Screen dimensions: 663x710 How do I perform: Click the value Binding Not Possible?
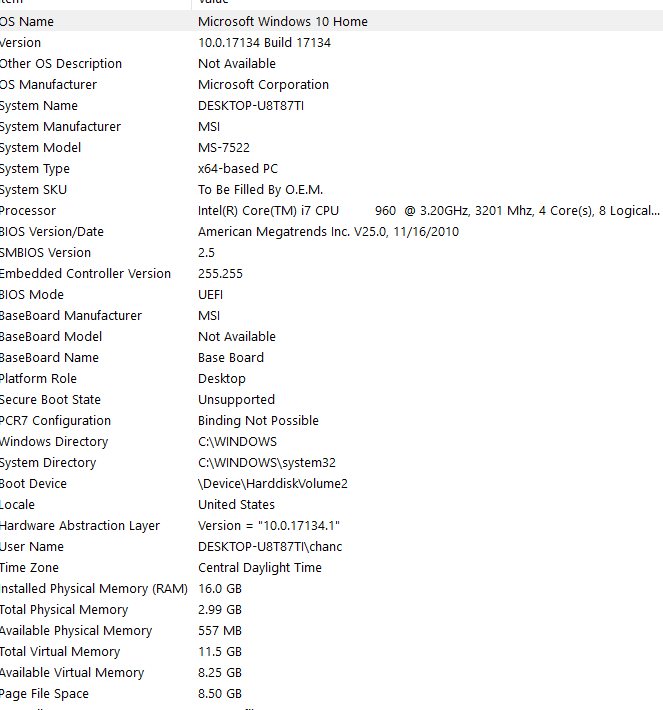(x=258, y=421)
